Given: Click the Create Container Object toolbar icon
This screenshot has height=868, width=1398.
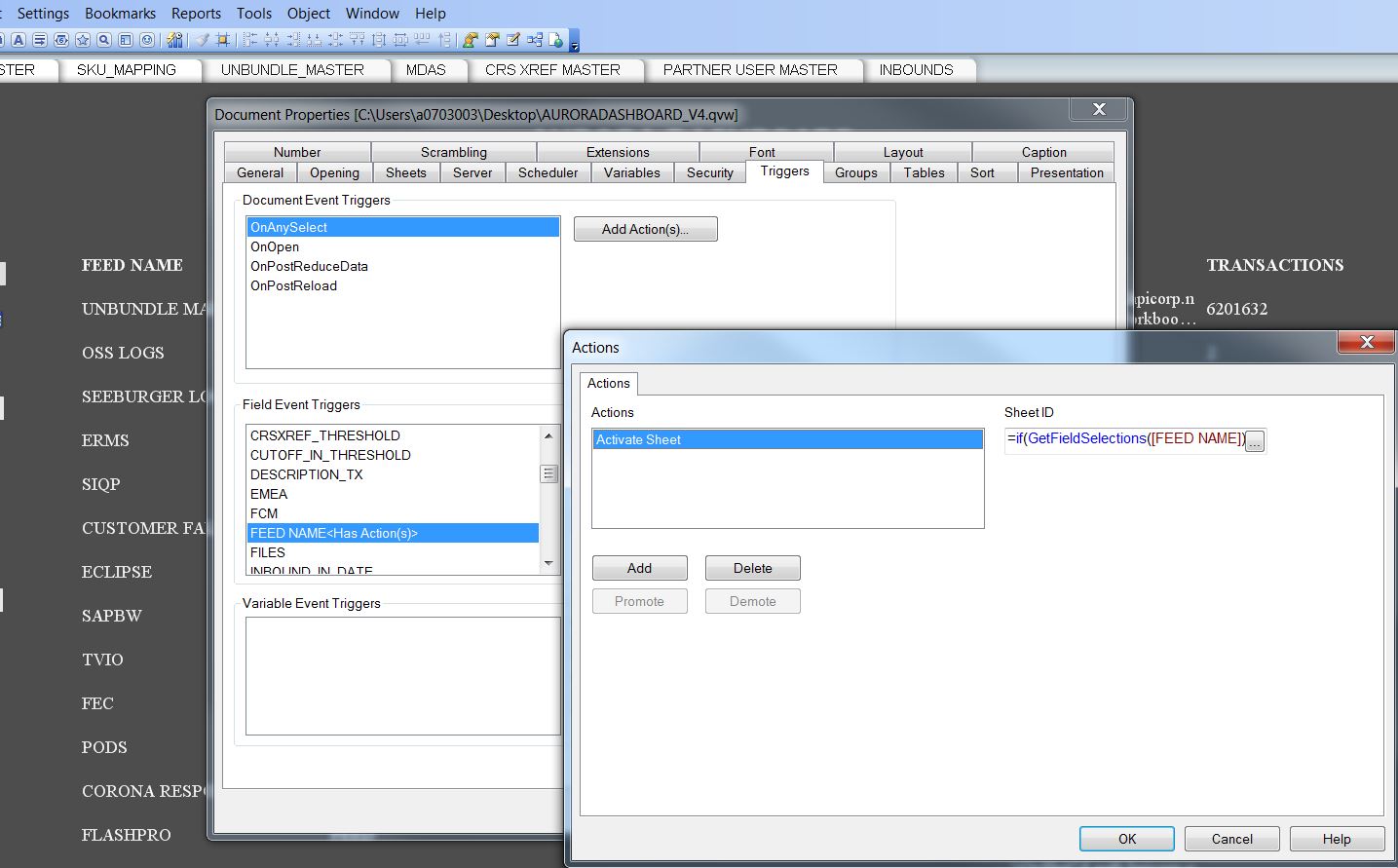Looking at the screenshot, I should click(126, 40).
